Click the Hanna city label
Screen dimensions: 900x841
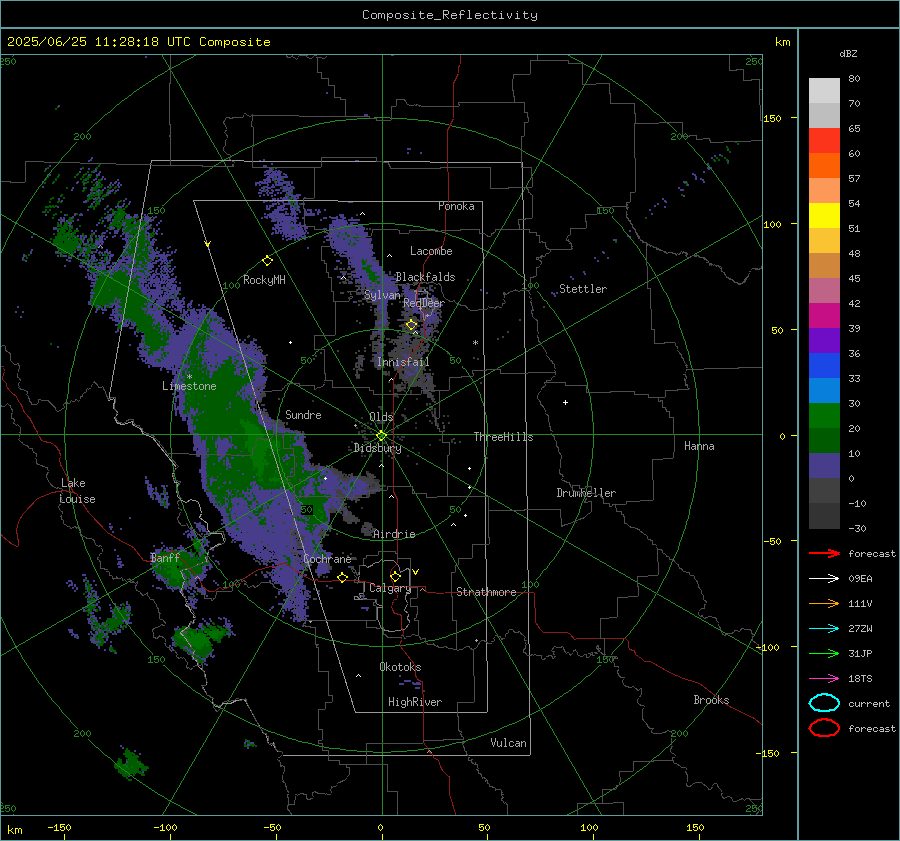699,446
